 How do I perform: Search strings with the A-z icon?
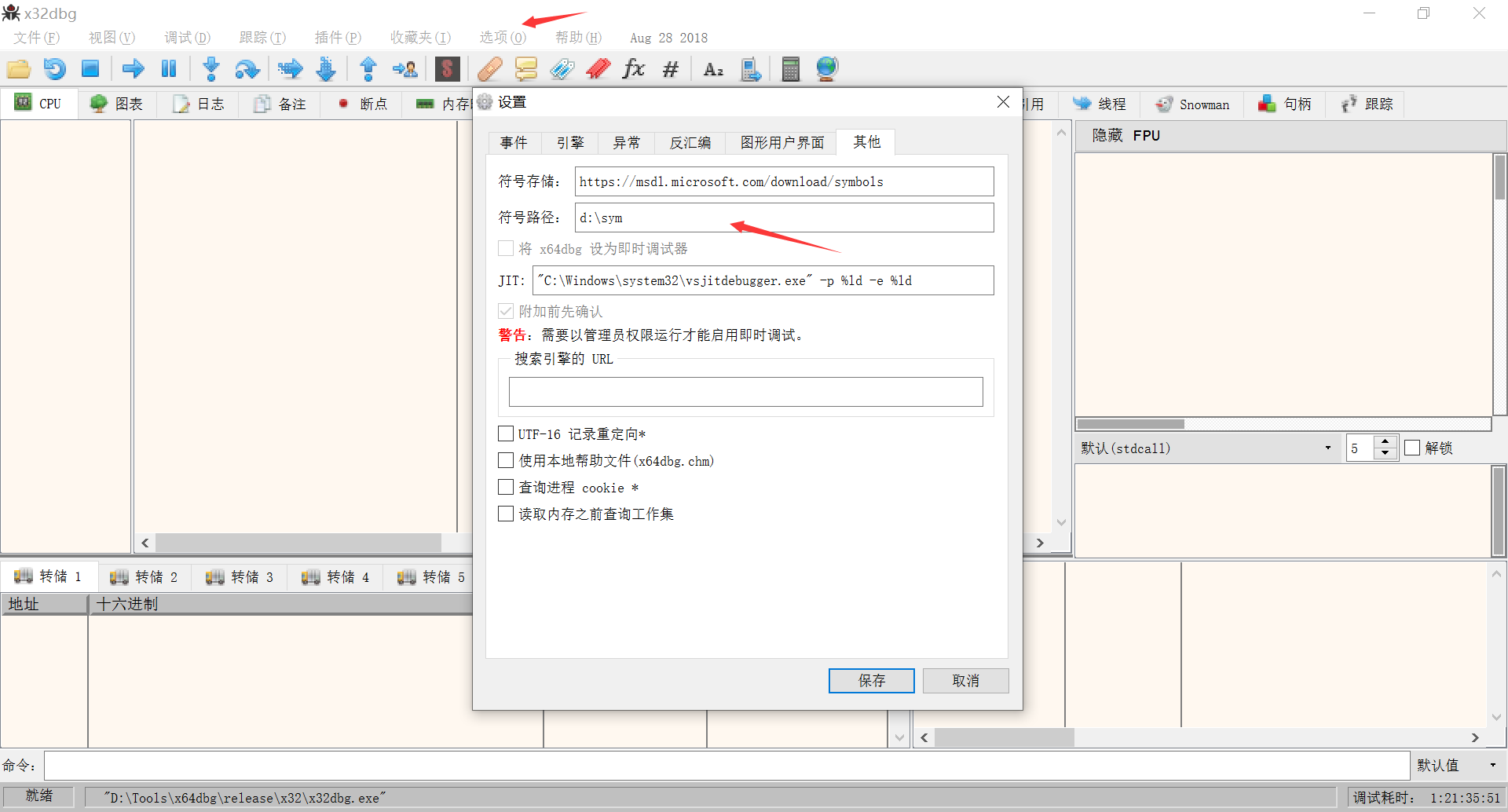coord(713,69)
